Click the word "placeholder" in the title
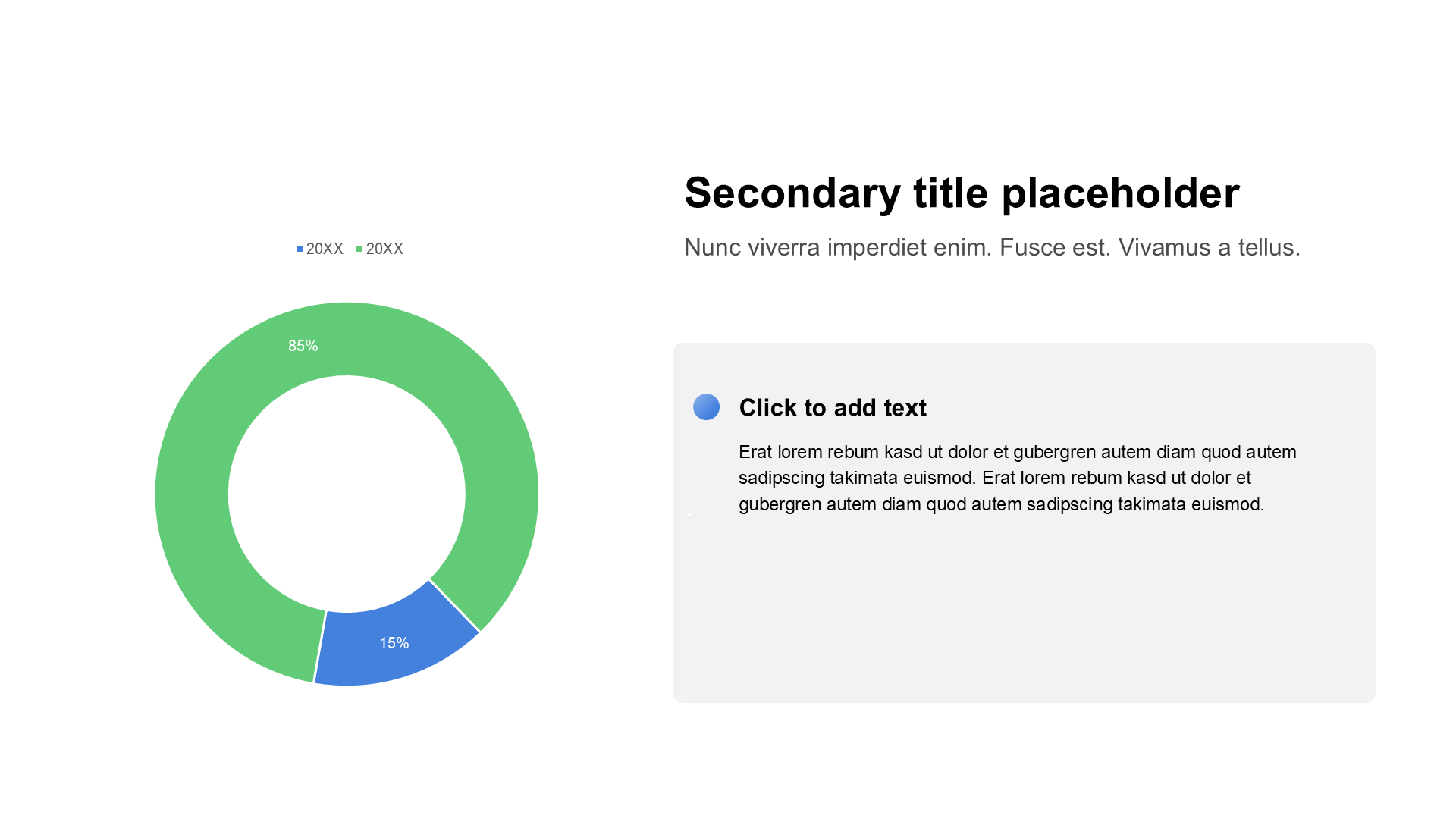Viewport: 1456px width, 819px height. coord(1120,193)
